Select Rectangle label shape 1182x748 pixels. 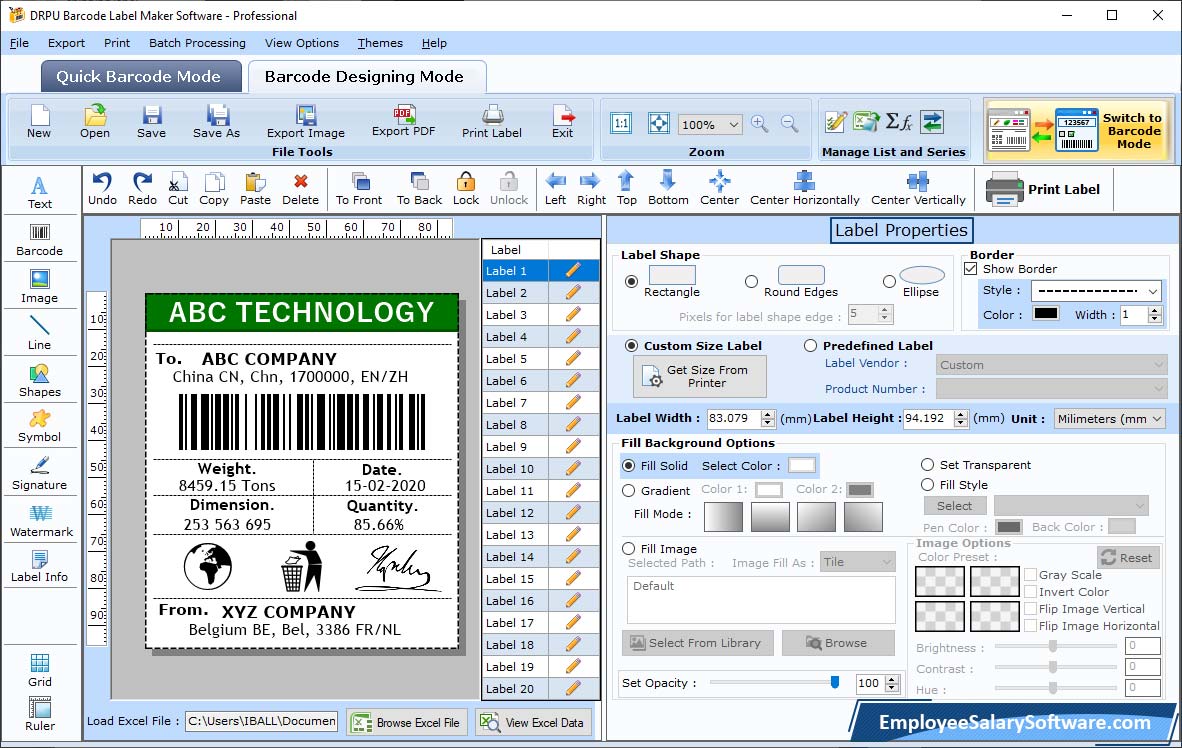click(x=631, y=281)
